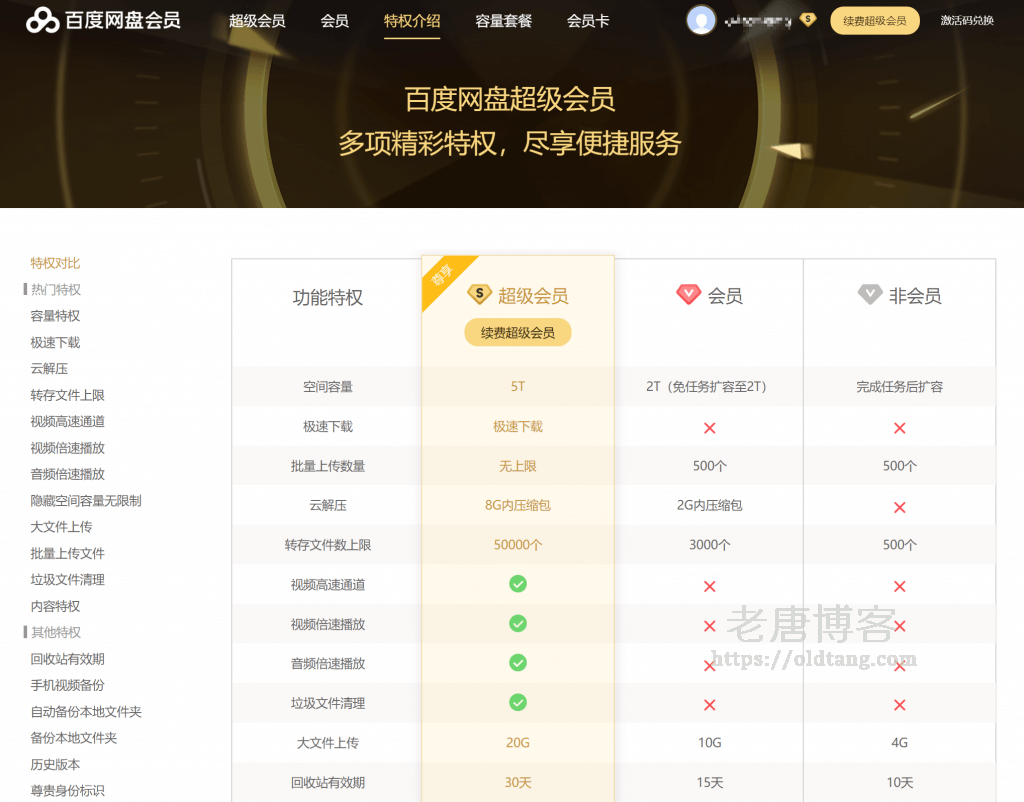The width and height of the screenshot is (1024, 802).
Task: Open 历史版本 sidebar entry
Action: coord(55,764)
